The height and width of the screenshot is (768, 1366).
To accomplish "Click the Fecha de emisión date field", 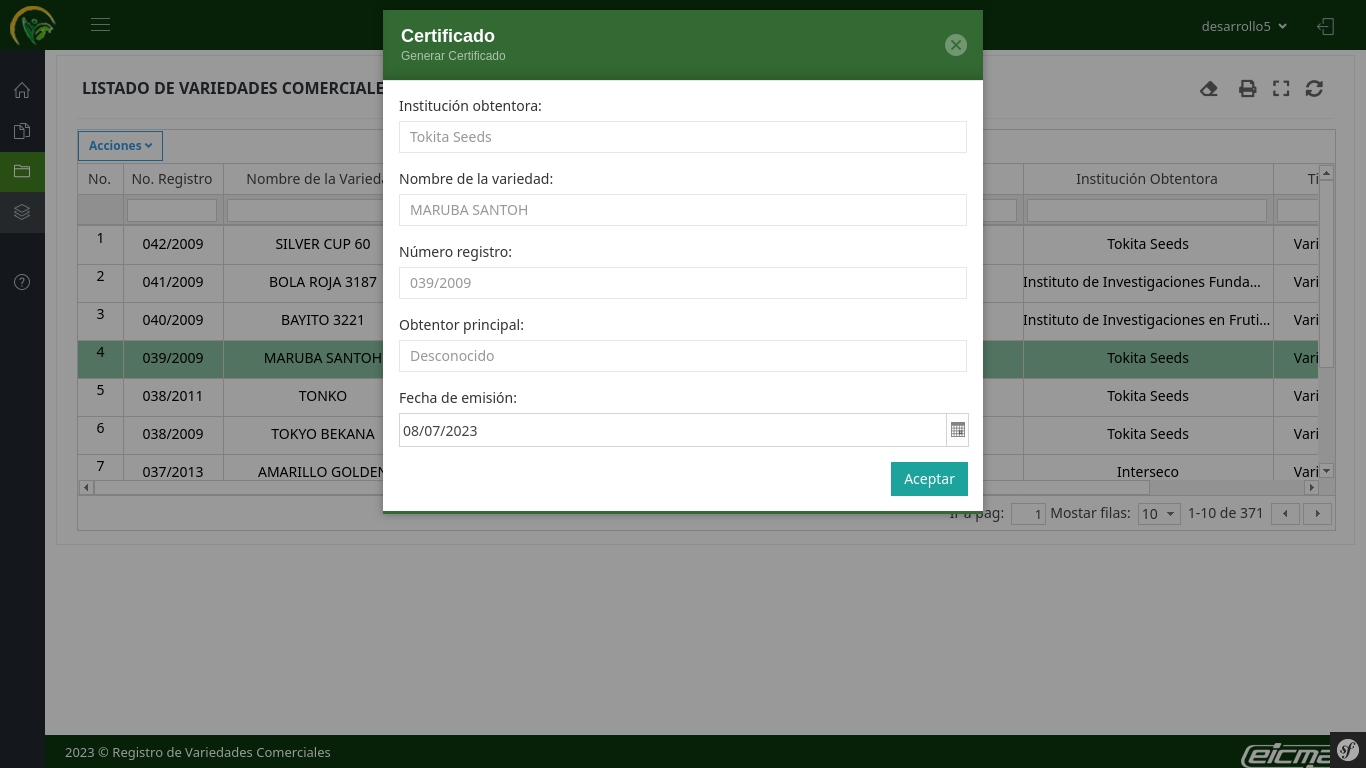I will click(672, 431).
